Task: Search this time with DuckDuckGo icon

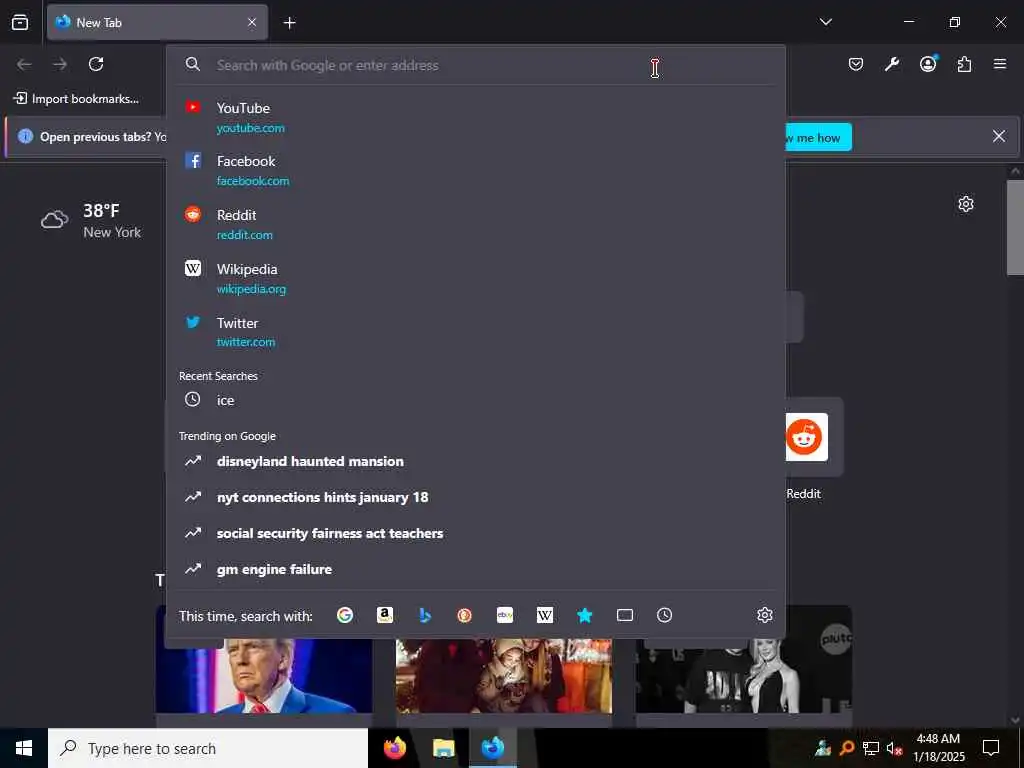Action: coord(464,615)
